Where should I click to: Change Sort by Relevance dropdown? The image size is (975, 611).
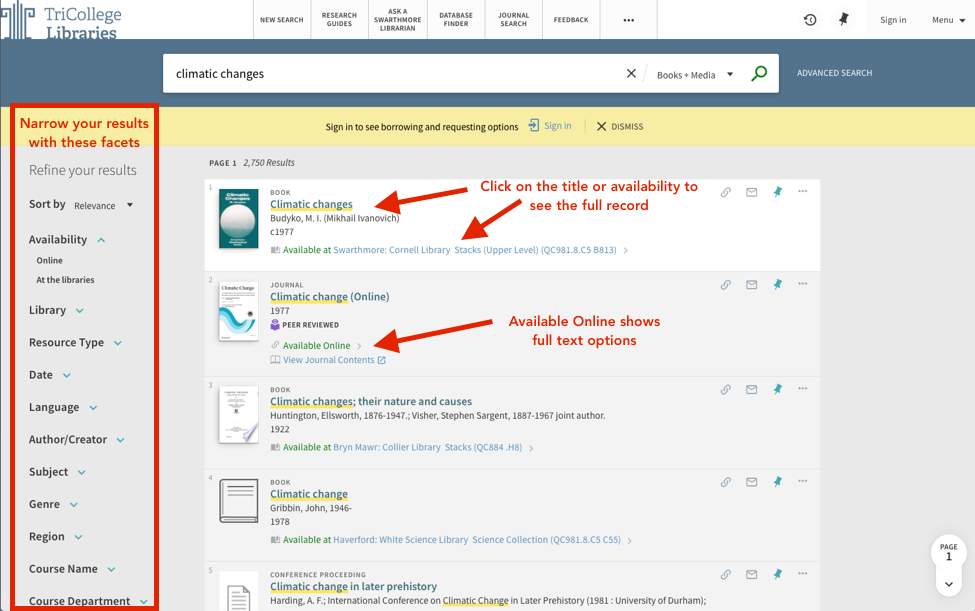(x=103, y=205)
